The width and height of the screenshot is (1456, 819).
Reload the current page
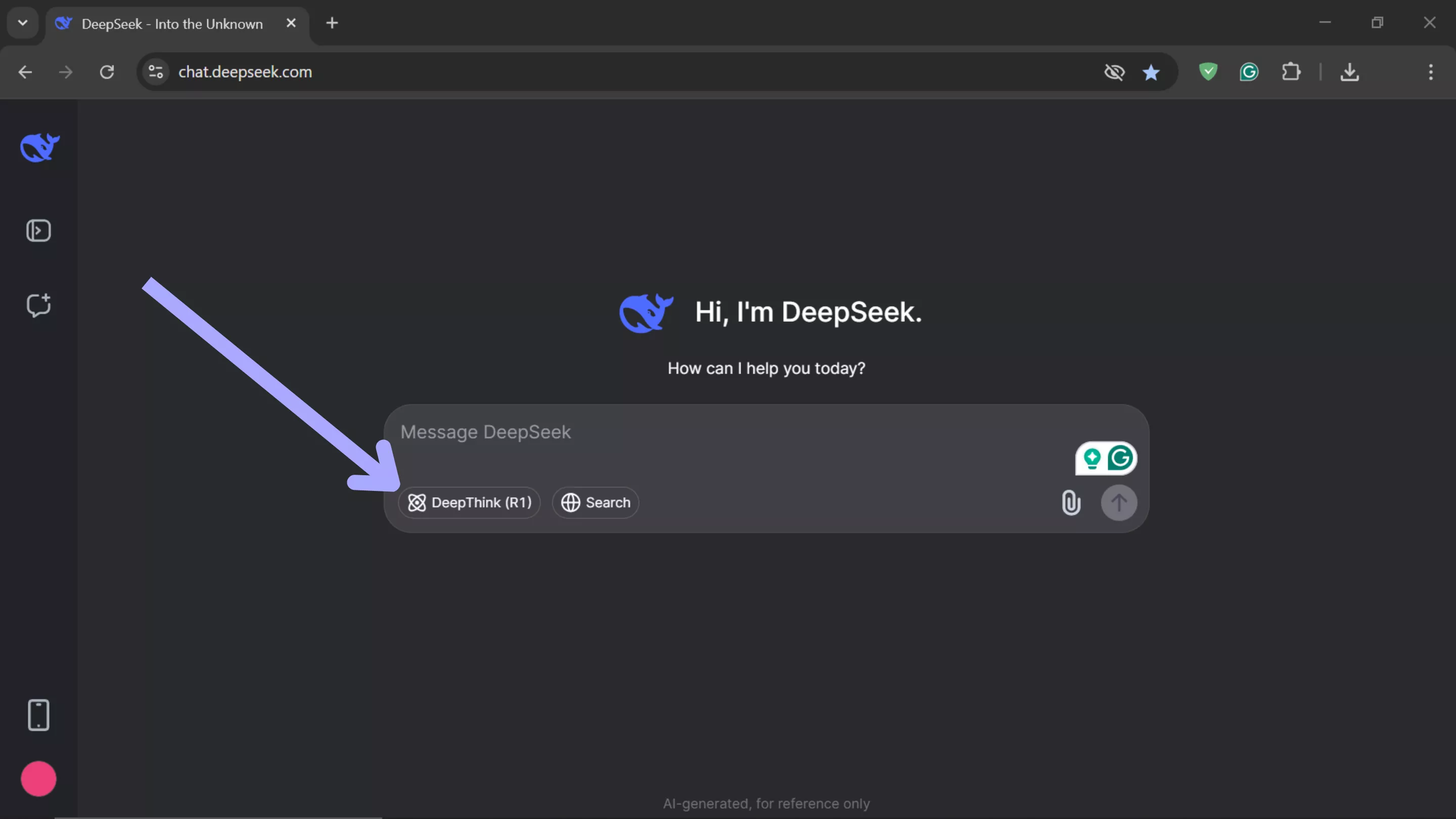tap(107, 72)
